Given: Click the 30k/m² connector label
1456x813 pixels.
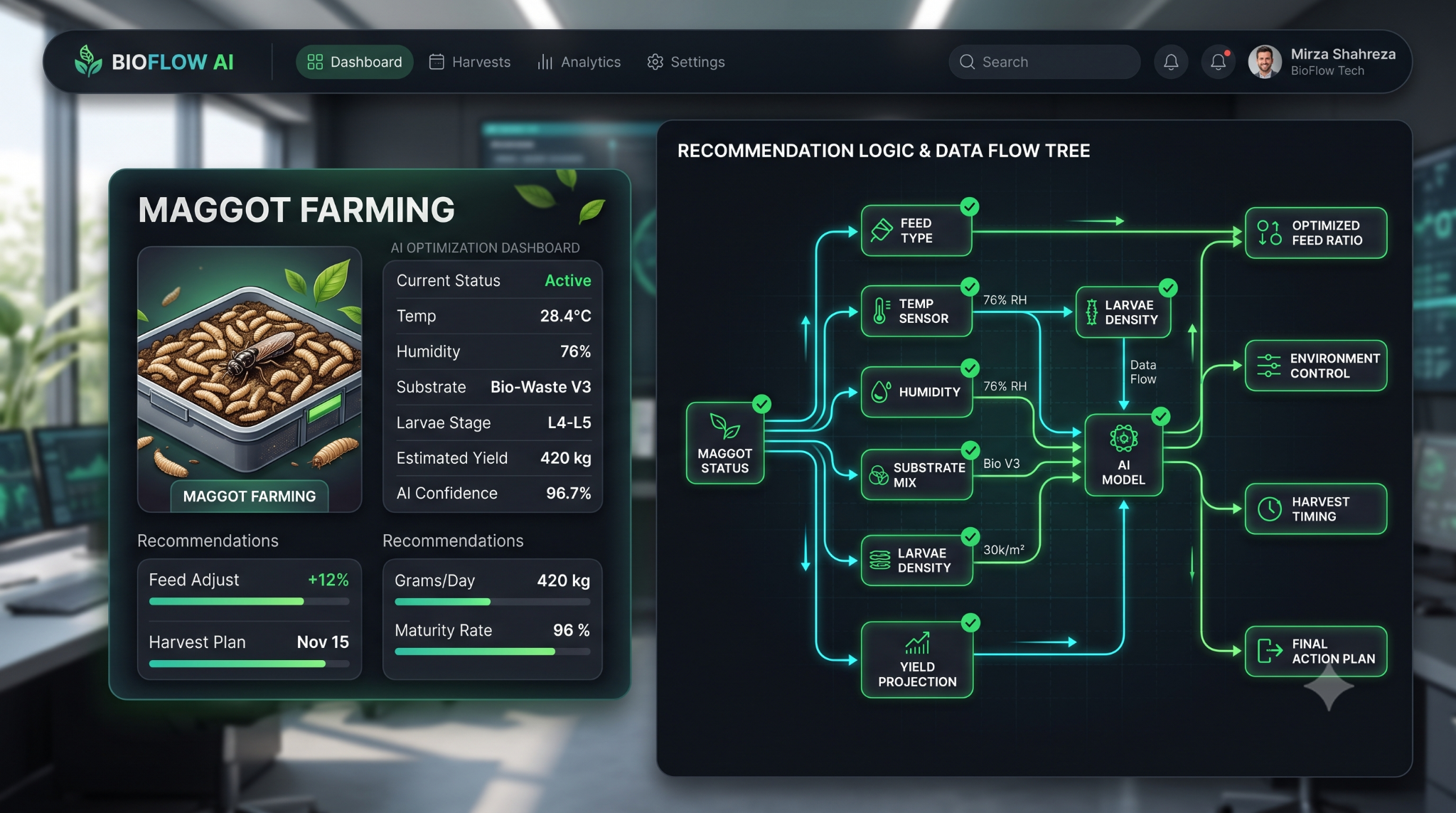Looking at the screenshot, I should point(1003,550).
